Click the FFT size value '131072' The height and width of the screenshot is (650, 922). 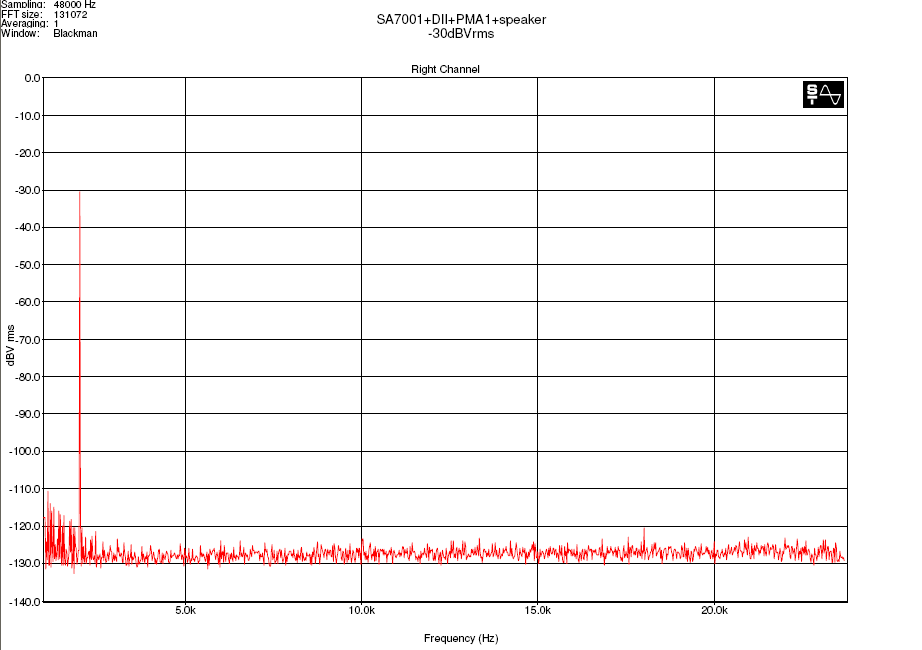pyautogui.click(x=70, y=14)
